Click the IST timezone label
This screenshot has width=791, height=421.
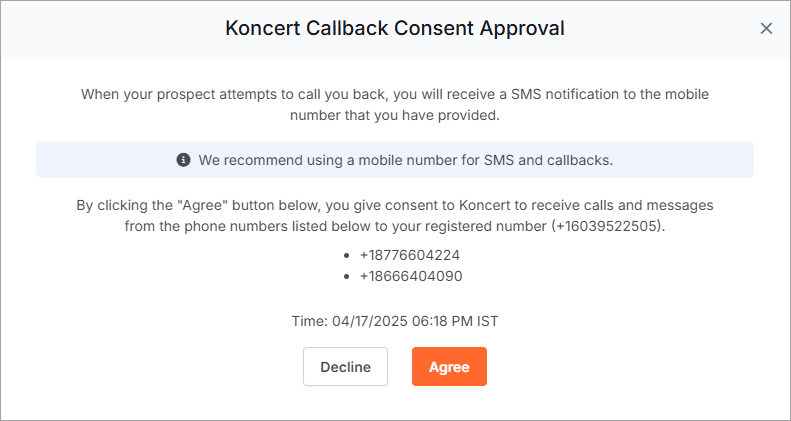[x=488, y=321]
